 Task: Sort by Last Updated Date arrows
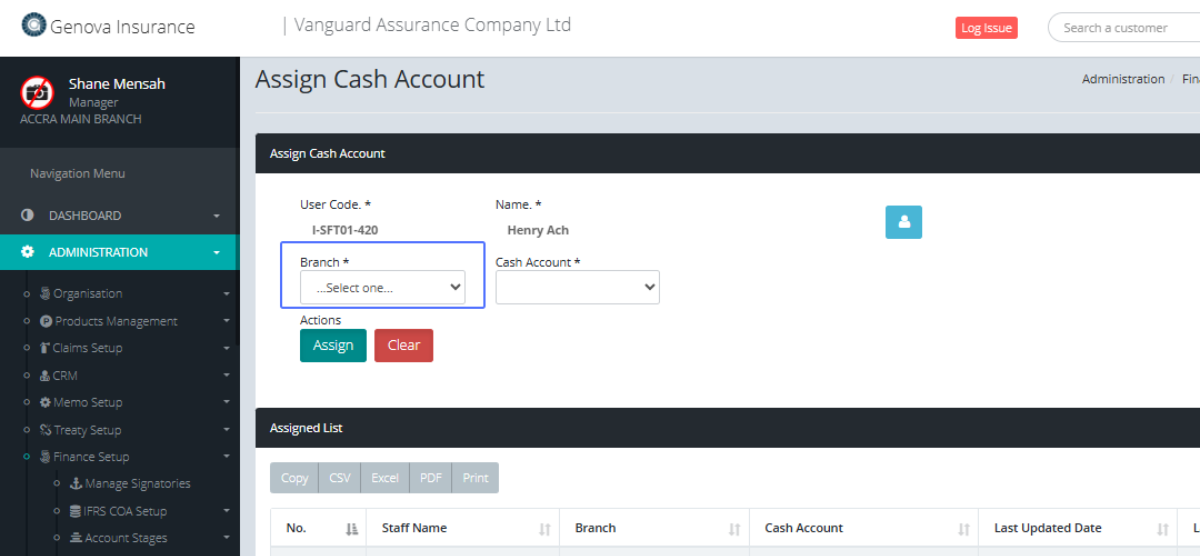pyautogui.click(x=1162, y=529)
